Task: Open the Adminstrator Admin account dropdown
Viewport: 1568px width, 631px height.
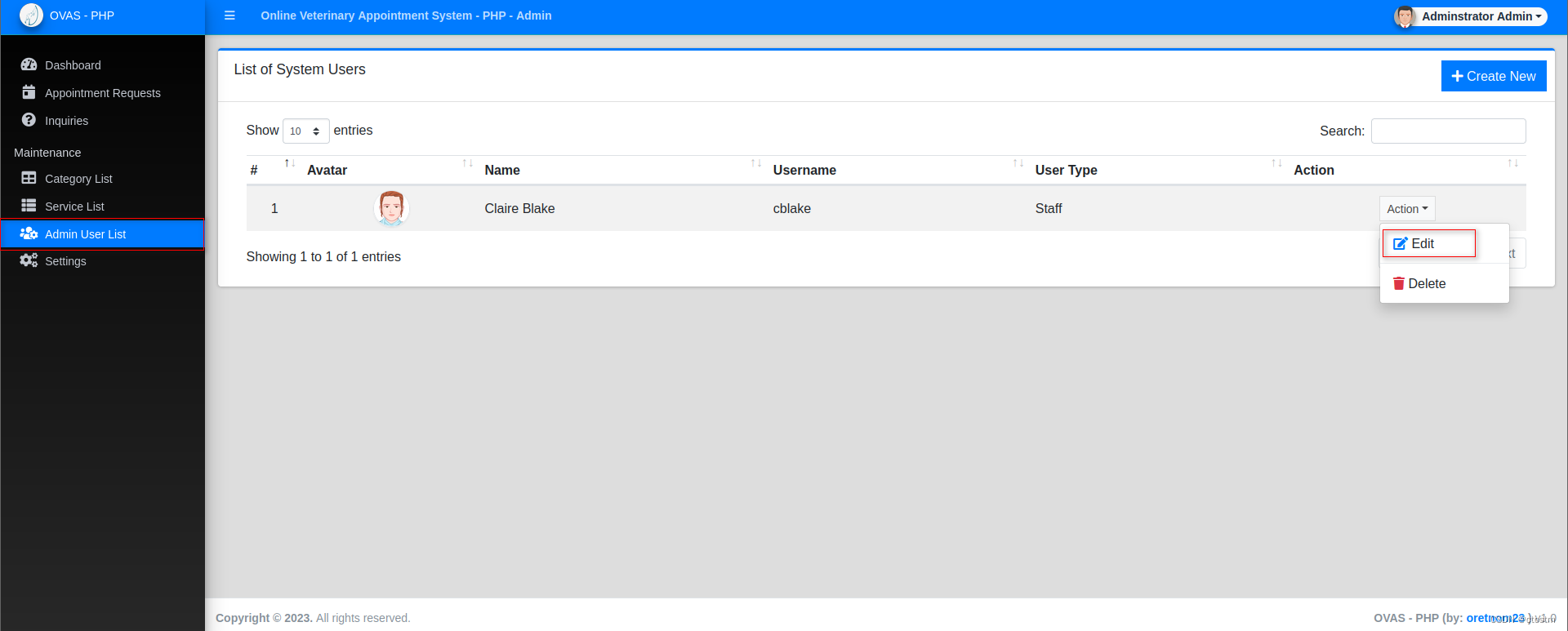Action: click(x=1470, y=16)
